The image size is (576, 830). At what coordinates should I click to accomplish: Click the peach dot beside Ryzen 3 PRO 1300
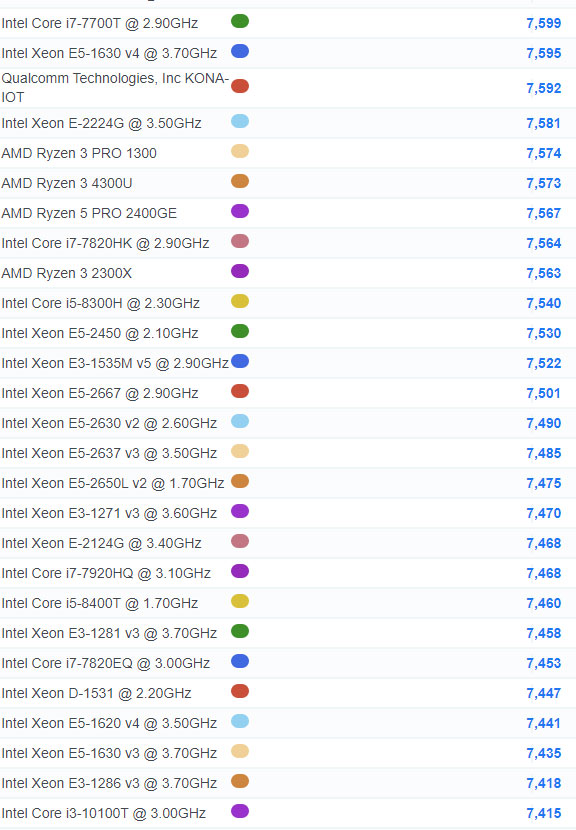click(x=240, y=151)
